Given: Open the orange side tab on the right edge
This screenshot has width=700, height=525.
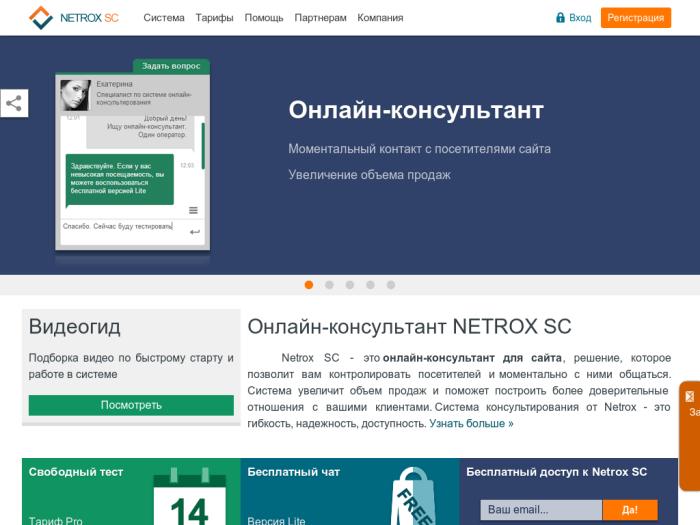Looking at the screenshot, I should pyautogui.click(x=690, y=436).
